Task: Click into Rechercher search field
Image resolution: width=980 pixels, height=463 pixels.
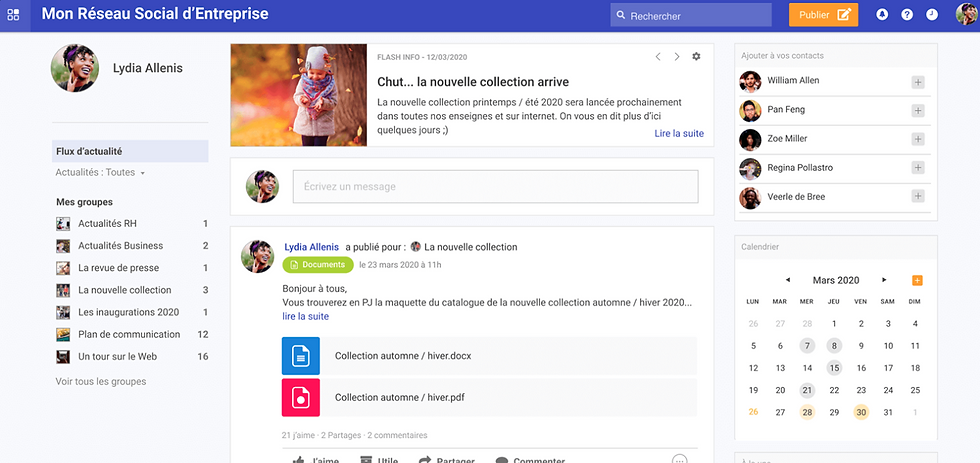Action: click(x=691, y=16)
